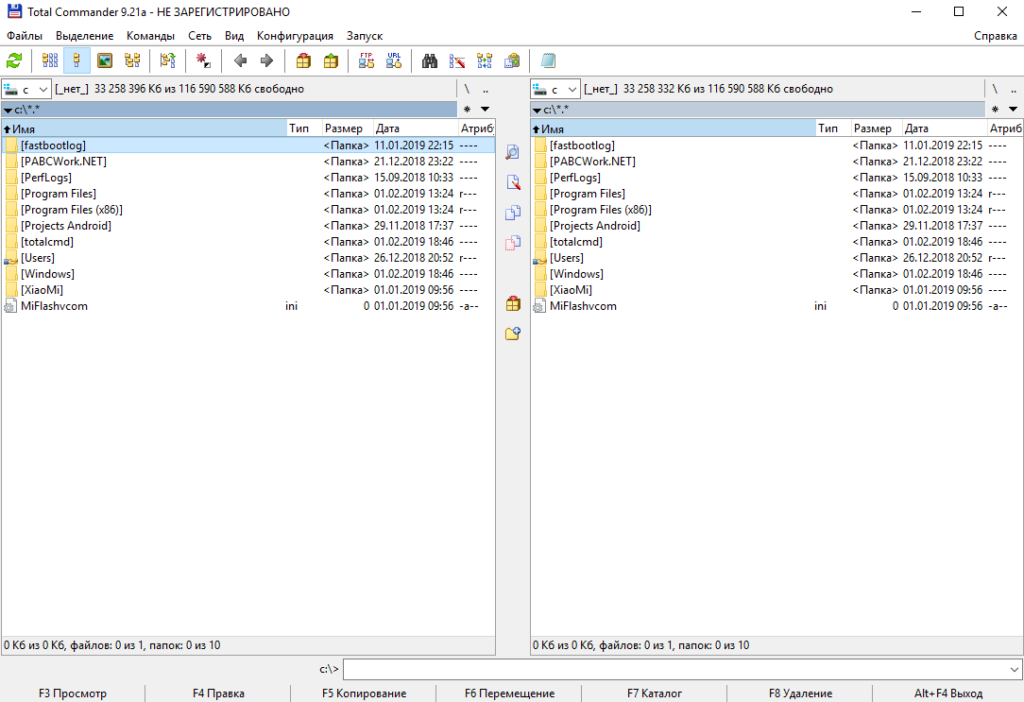This screenshot has width=1024, height=702.
Task: Open the Файлы menu
Action: [25, 36]
